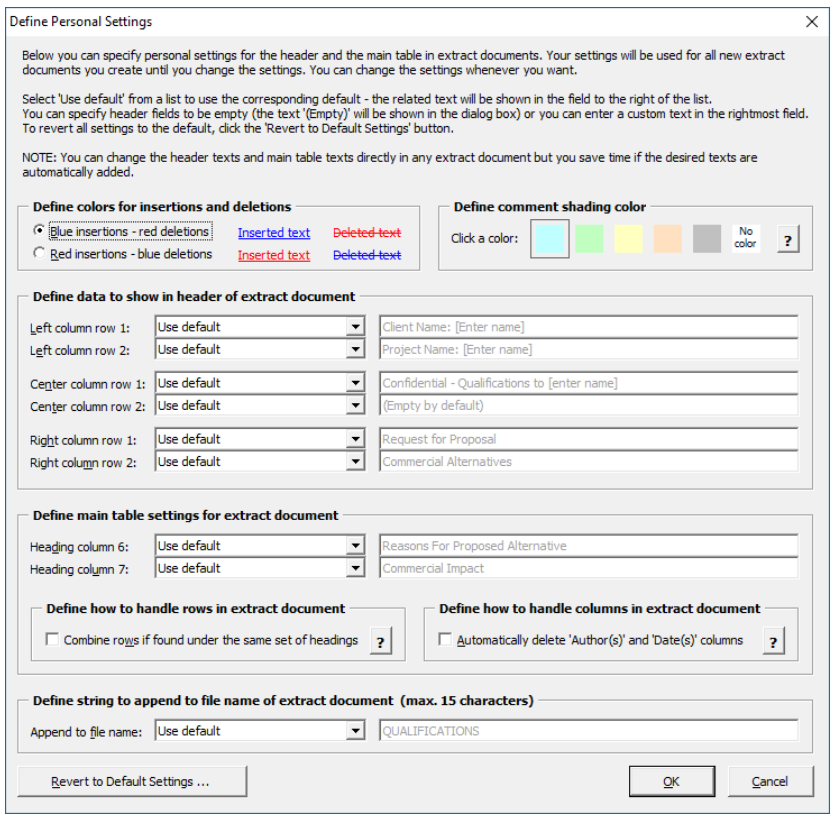Click Request for Proposal text field
The width and height of the screenshot is (831, 817).
coord(588,439)
